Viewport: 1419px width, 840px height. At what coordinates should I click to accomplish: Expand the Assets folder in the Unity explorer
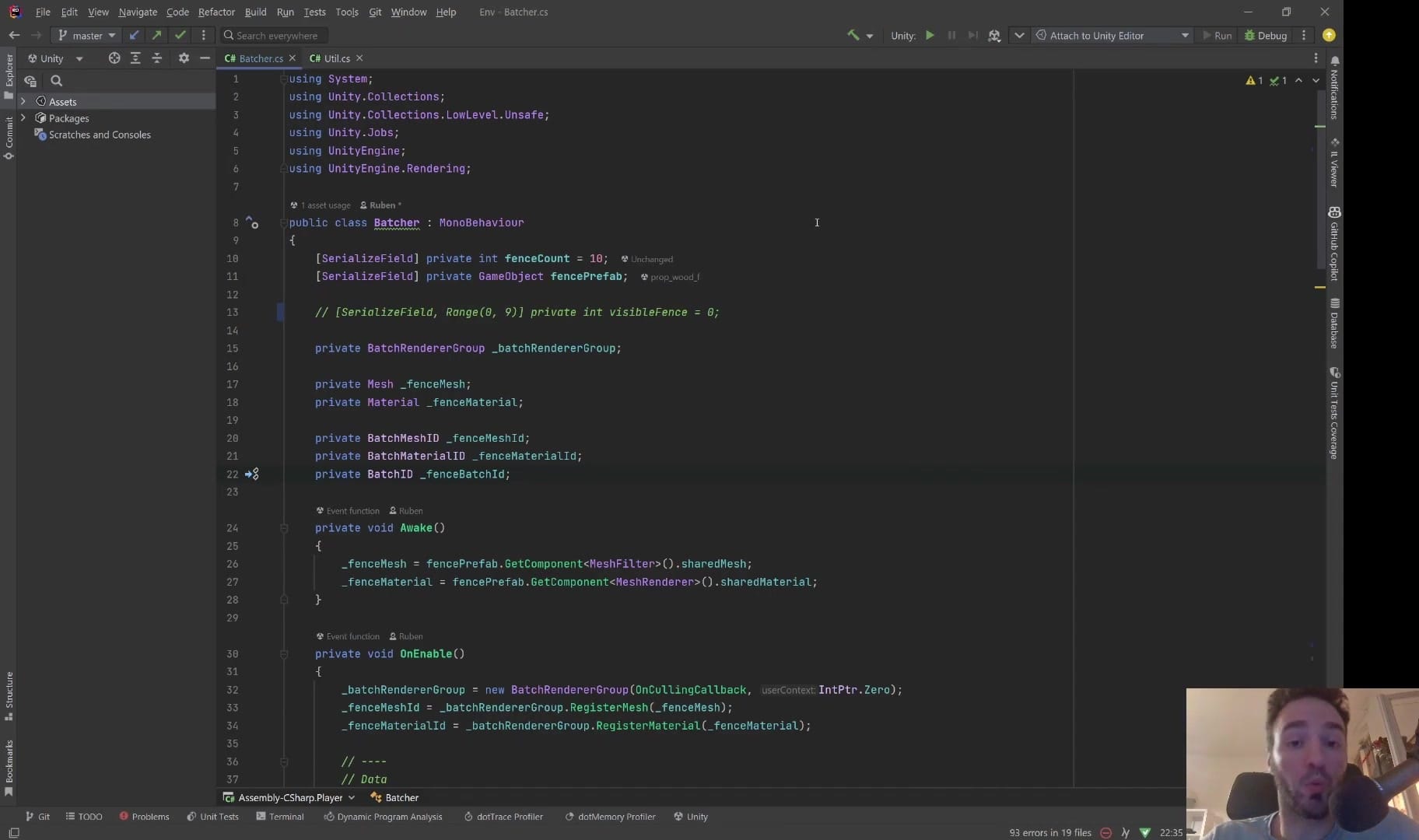tap(23, 101)
